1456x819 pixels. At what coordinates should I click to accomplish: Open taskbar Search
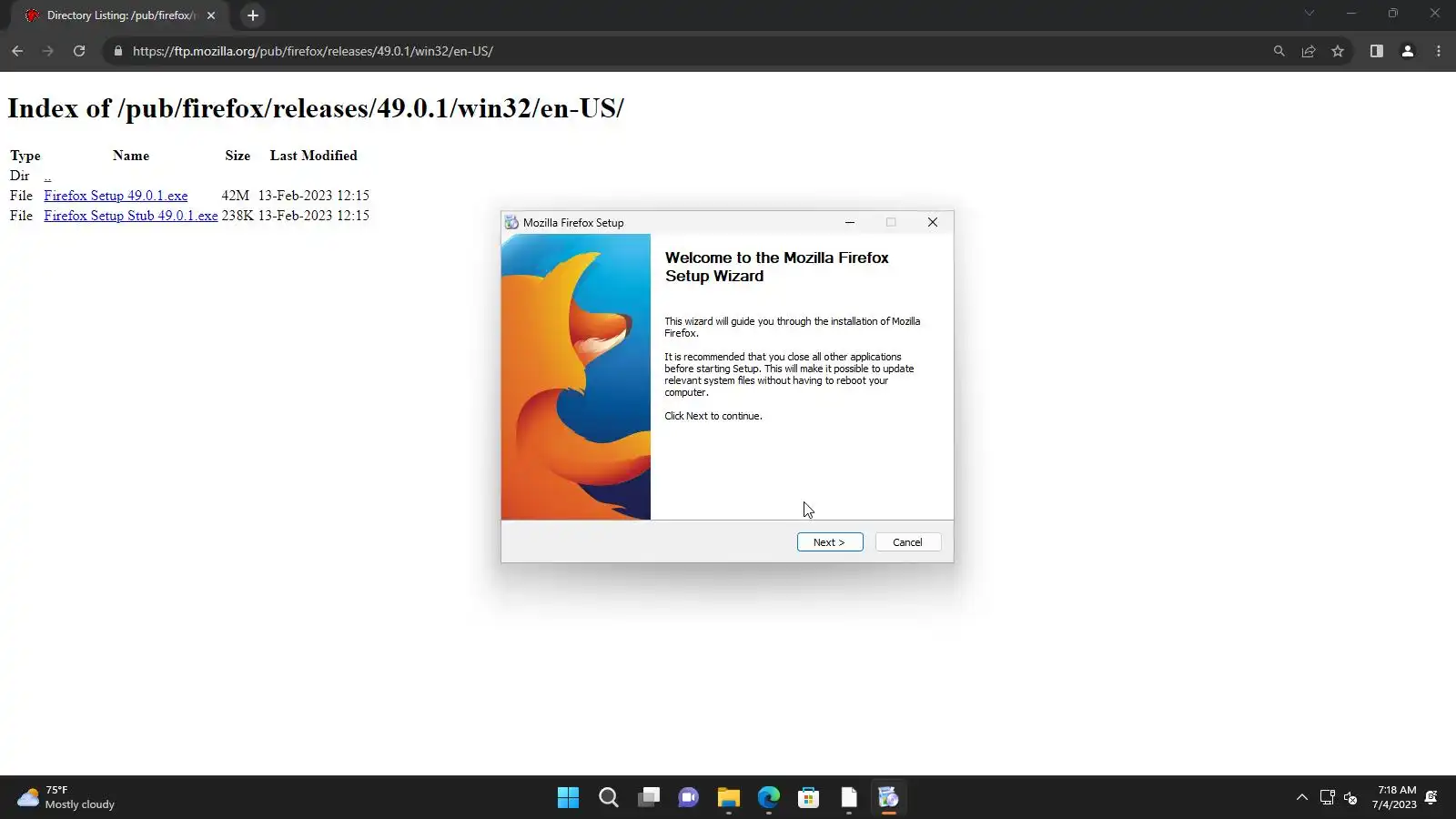(x=609, y=798)
